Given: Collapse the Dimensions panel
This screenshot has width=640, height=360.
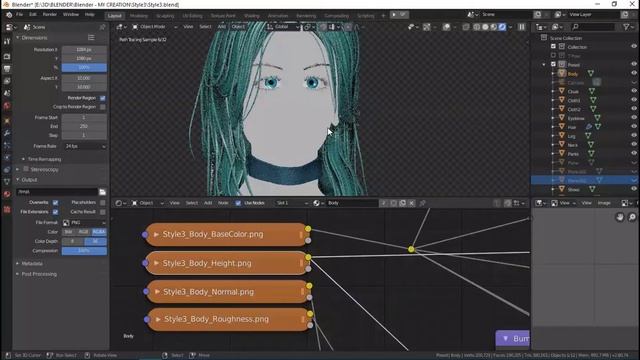Looking at the screenshot, I should [x=18, y=38].
